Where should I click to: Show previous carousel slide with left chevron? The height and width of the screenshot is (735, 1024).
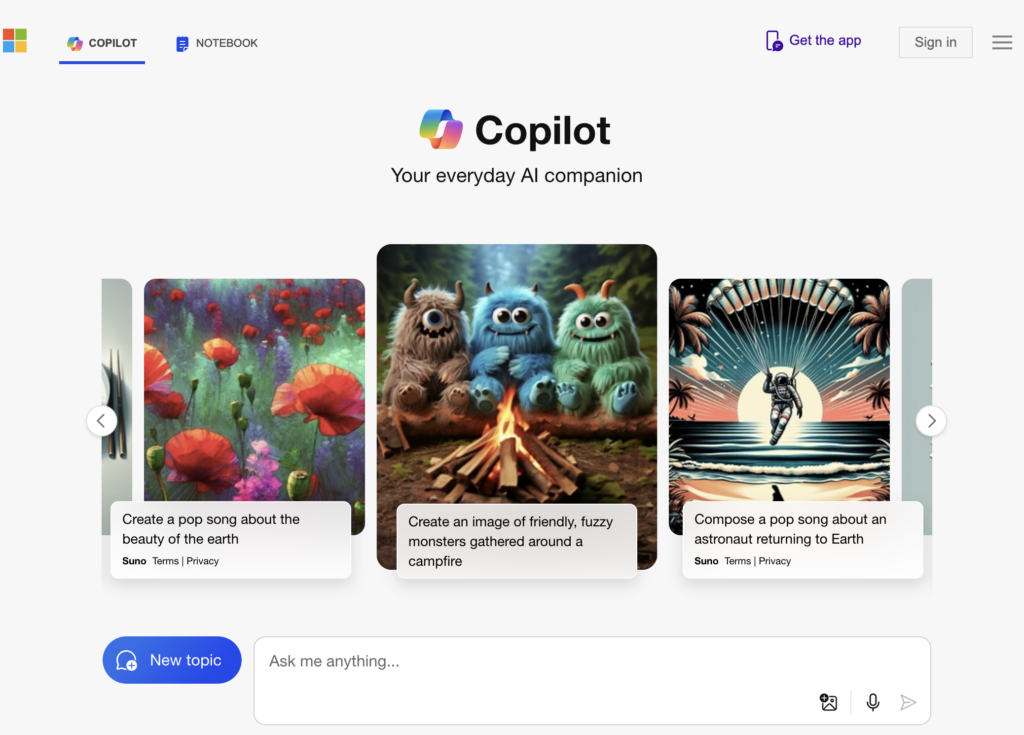101,421
